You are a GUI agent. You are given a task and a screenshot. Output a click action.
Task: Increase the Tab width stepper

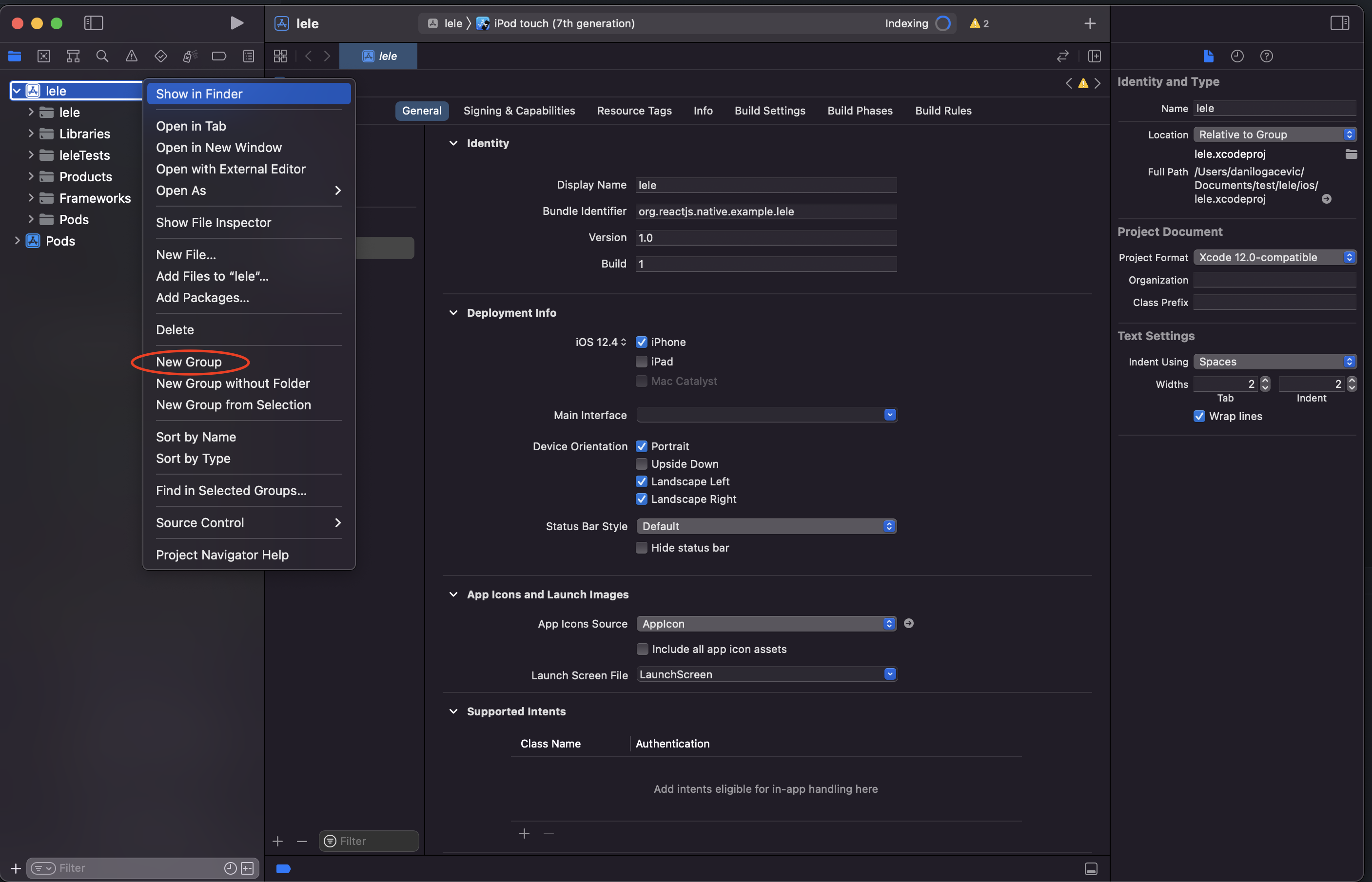coord(1265,380)
